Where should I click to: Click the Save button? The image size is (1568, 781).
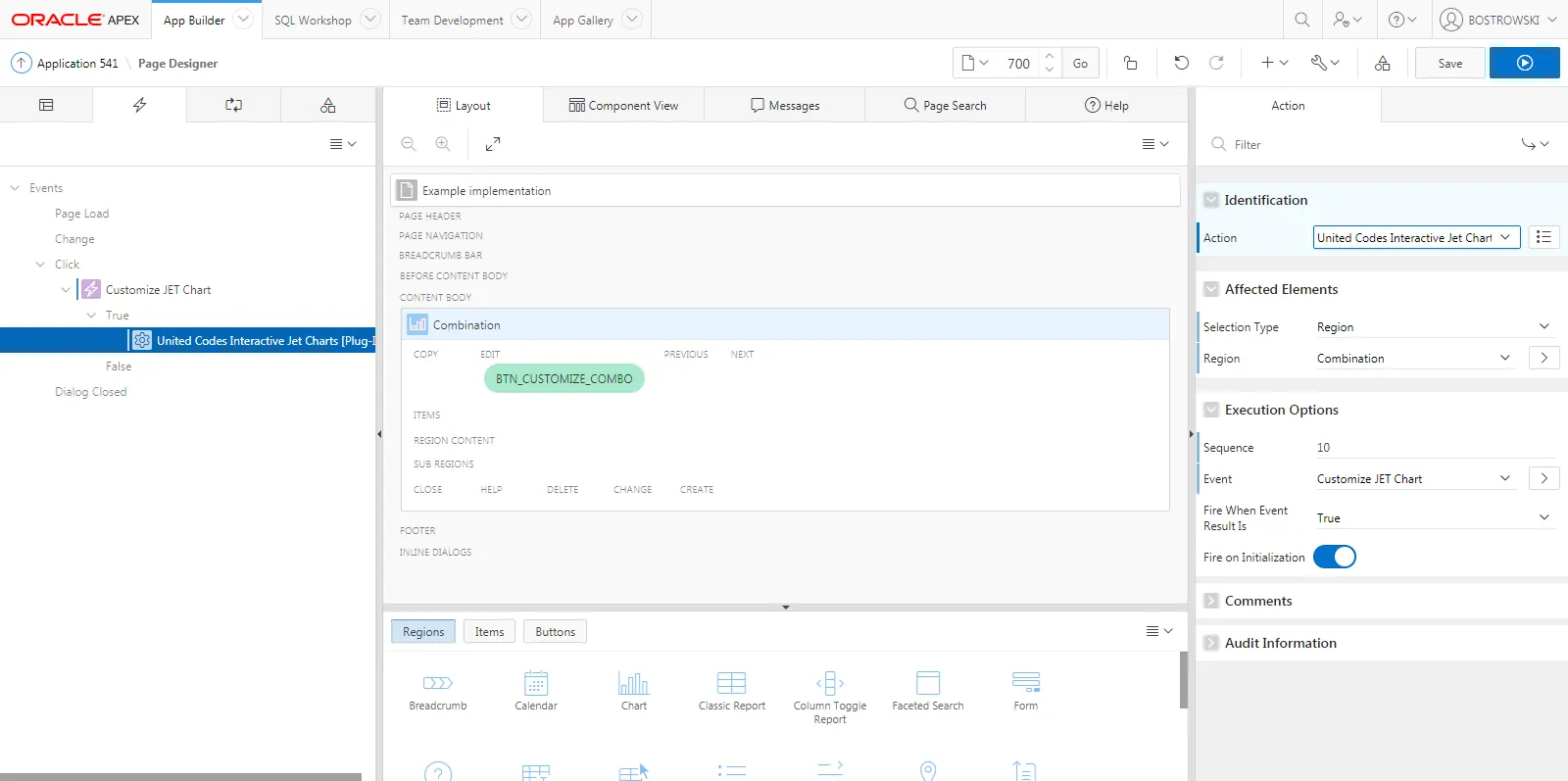[x=1449, y=63]
